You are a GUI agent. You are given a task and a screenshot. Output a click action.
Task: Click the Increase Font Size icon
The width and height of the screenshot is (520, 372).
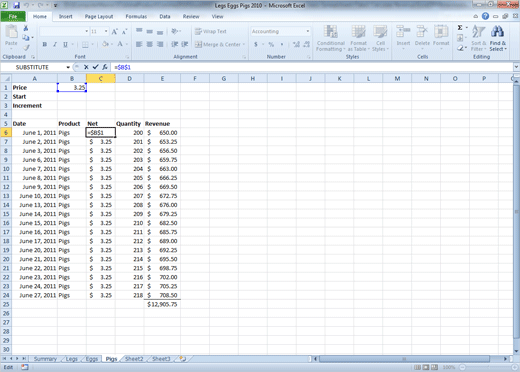click(114, 32)
